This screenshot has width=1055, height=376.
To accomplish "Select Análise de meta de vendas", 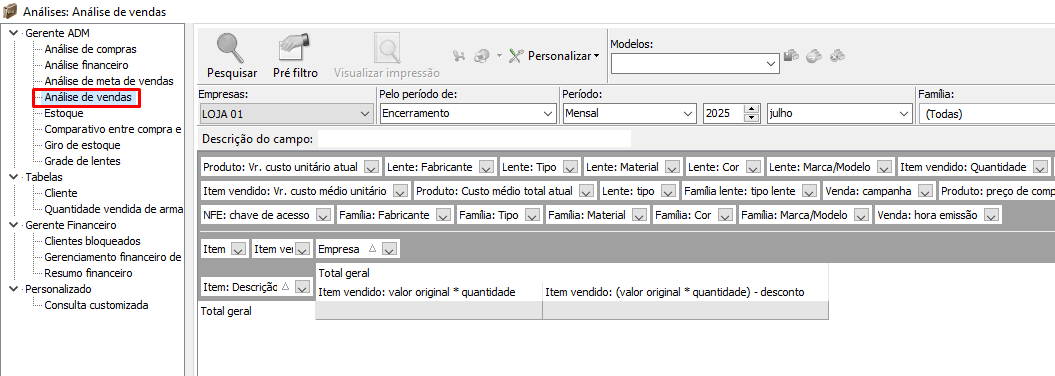I will pyautogui.click(x=108, y=81).
